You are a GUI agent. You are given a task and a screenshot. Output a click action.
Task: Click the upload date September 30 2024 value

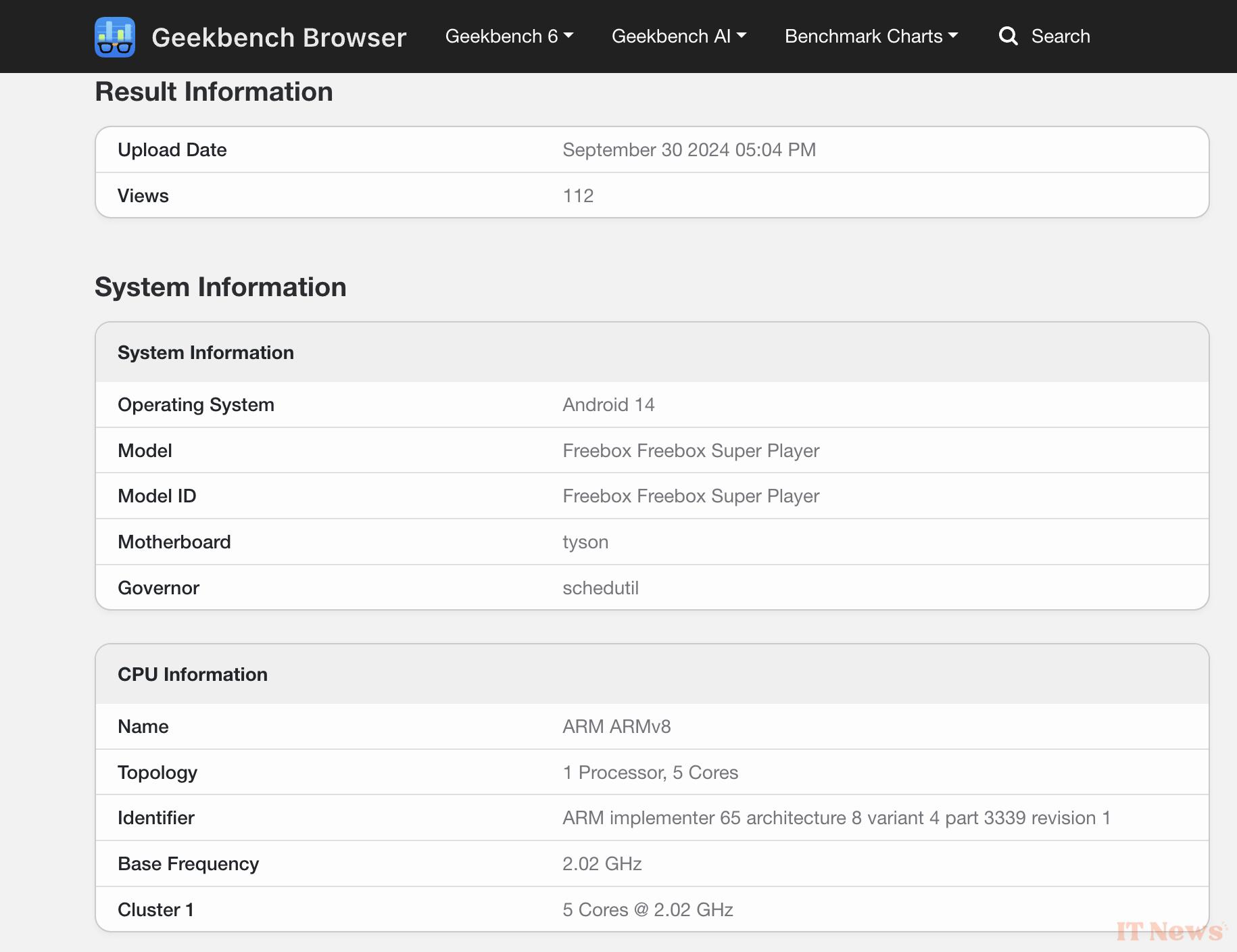coord(689,150)
